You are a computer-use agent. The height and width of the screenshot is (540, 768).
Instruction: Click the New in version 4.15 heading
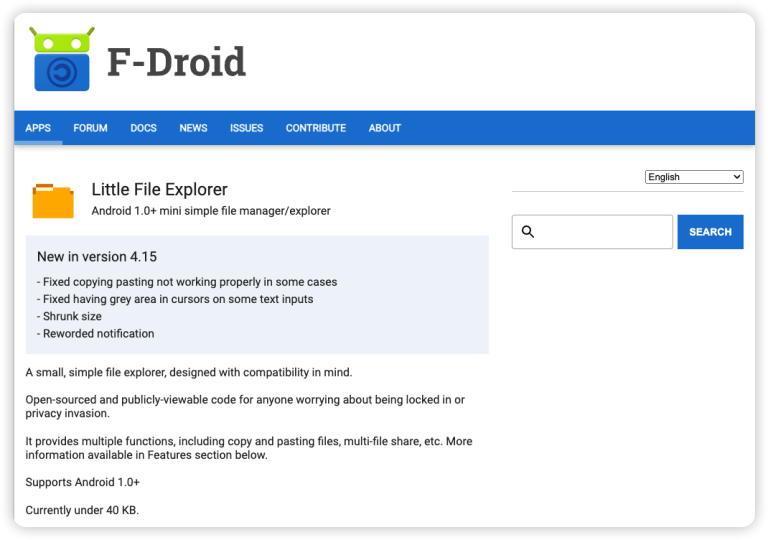coord(97,257)
